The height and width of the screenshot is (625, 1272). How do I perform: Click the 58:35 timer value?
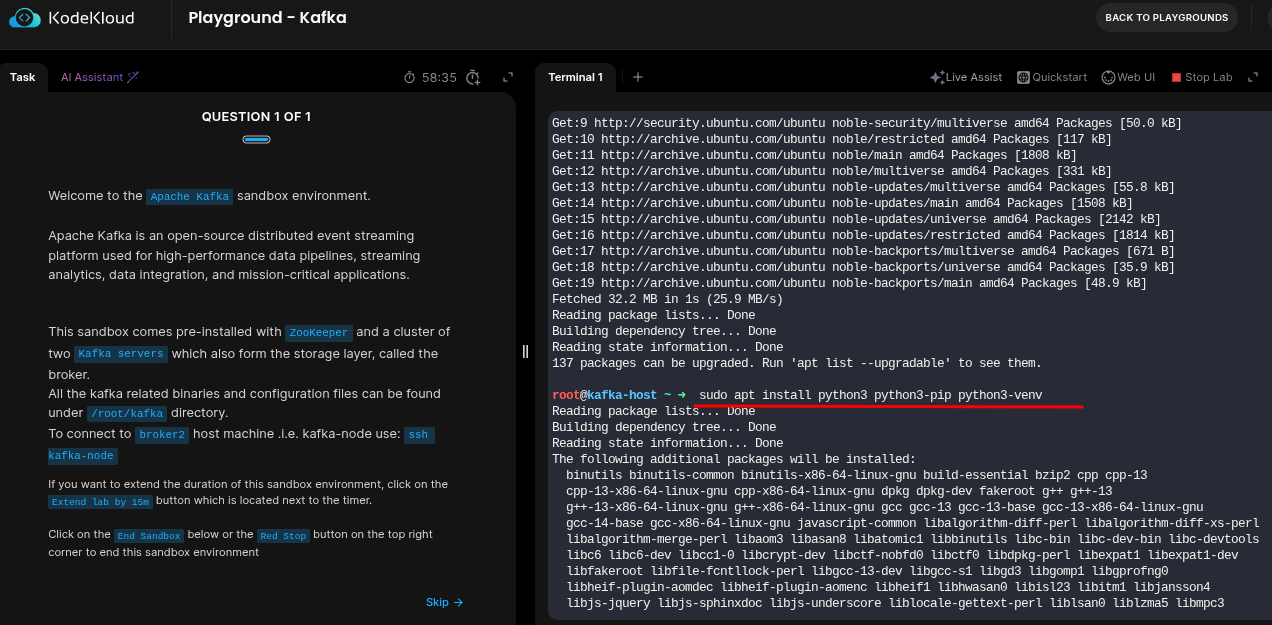pos(439,77)
